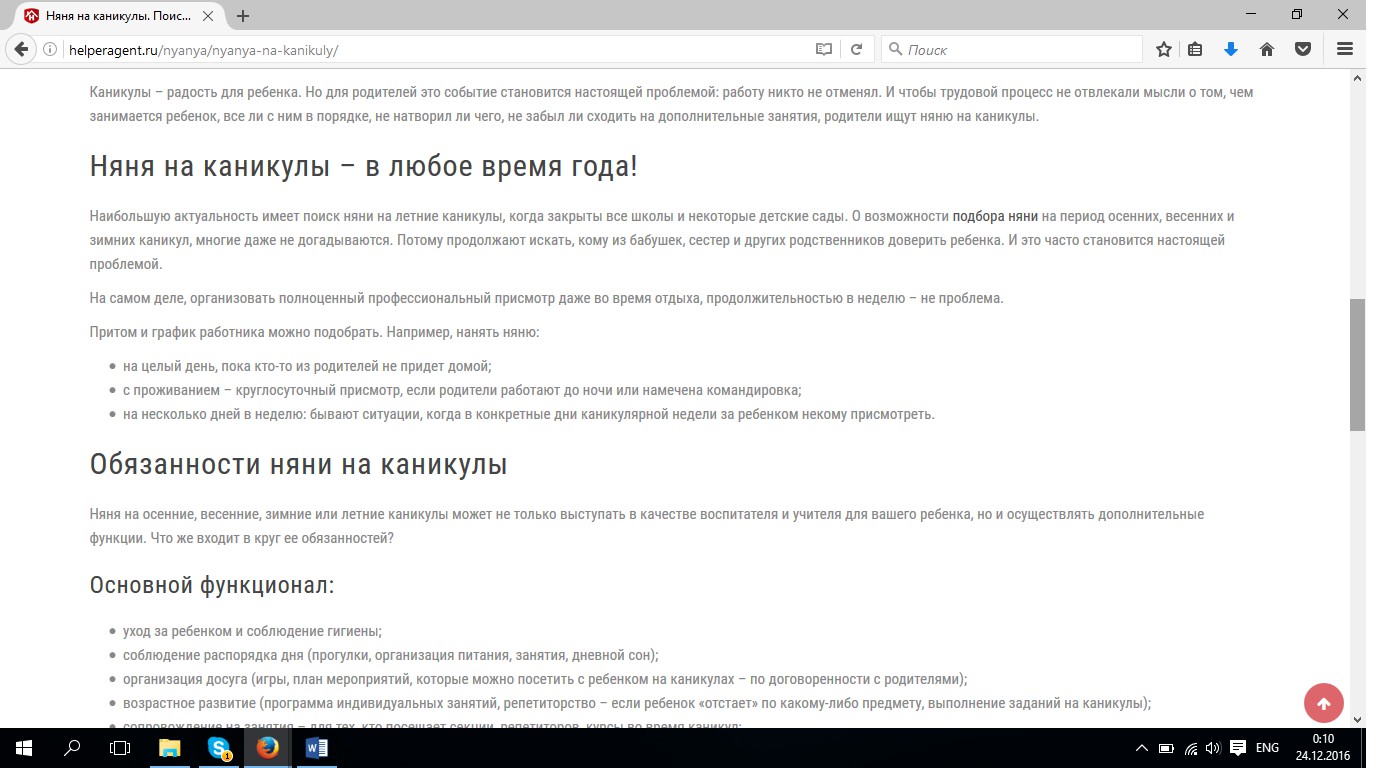Click line Притом и график работника можно подобрать
1379x768 pixels.
(x=314, y=332)
